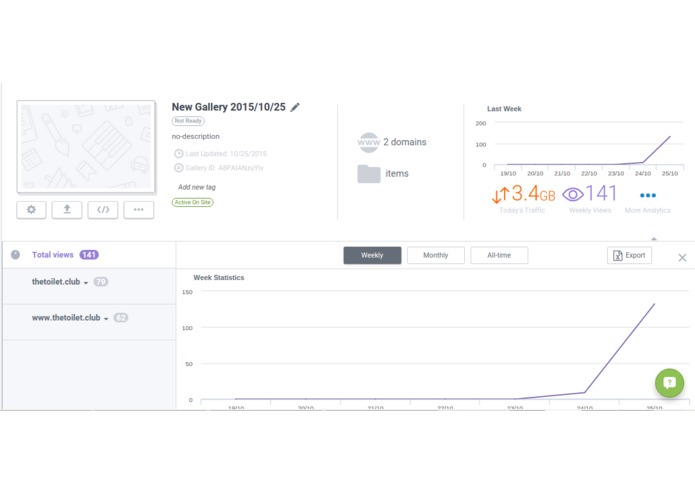Click the gallery placeholder thumbnail
The width and height of the screenshot is (695, 494).
(86, 147)
